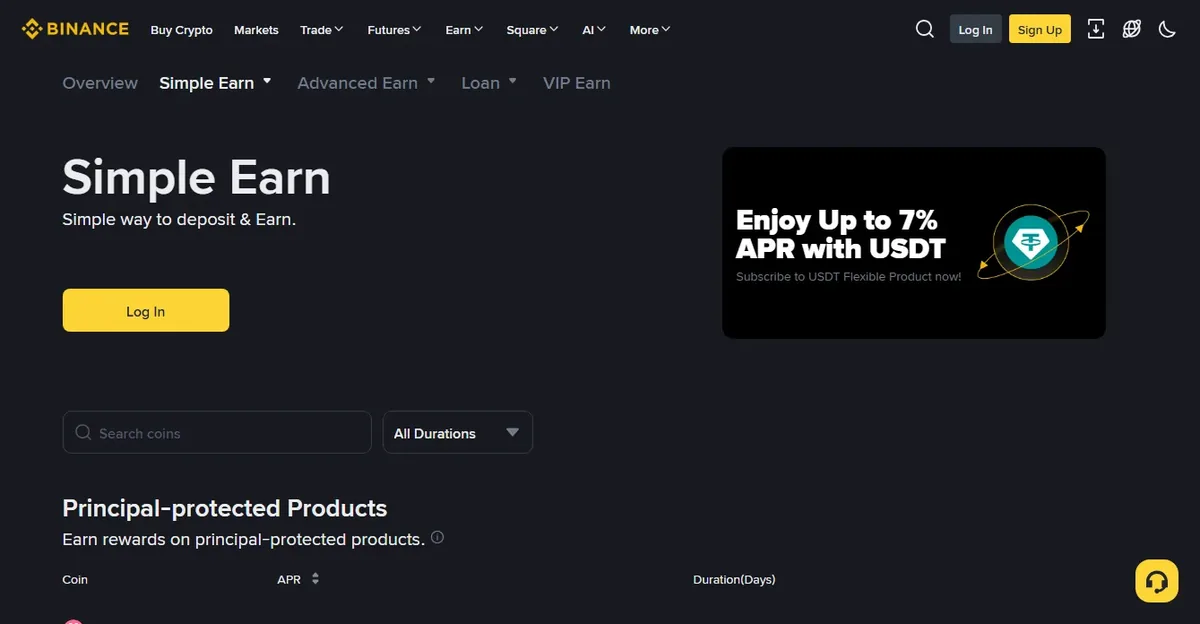Image resolution: width=1200 pixels, height=624 pixels.
Task: Click the APR column header
Action: click(x=289, y=579)
